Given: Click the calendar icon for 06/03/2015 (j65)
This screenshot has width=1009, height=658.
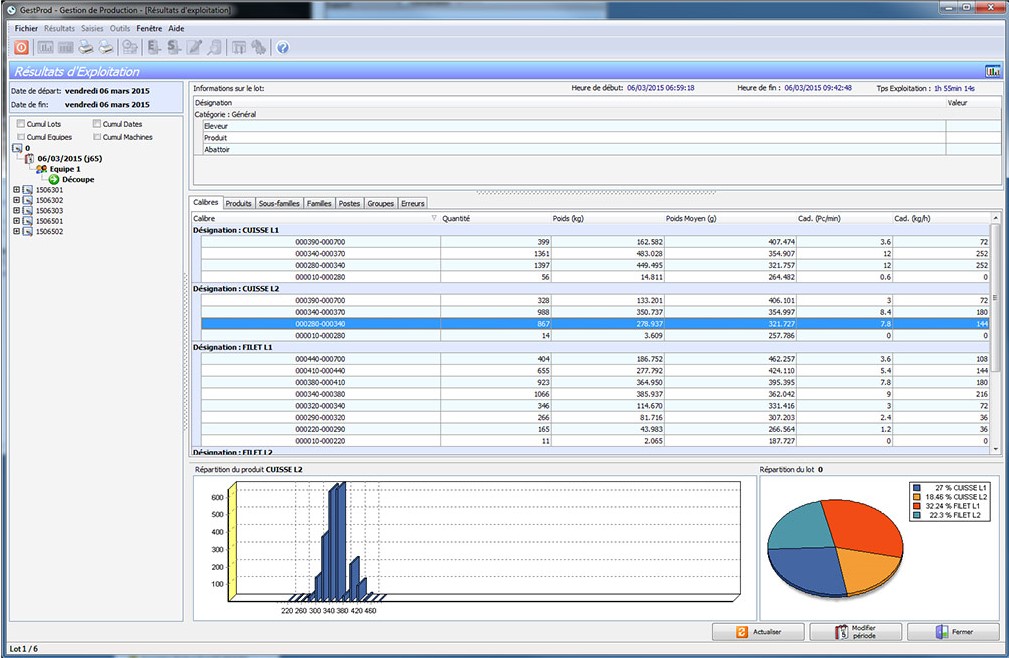Looking at the screenshot, I should (29, 158).
